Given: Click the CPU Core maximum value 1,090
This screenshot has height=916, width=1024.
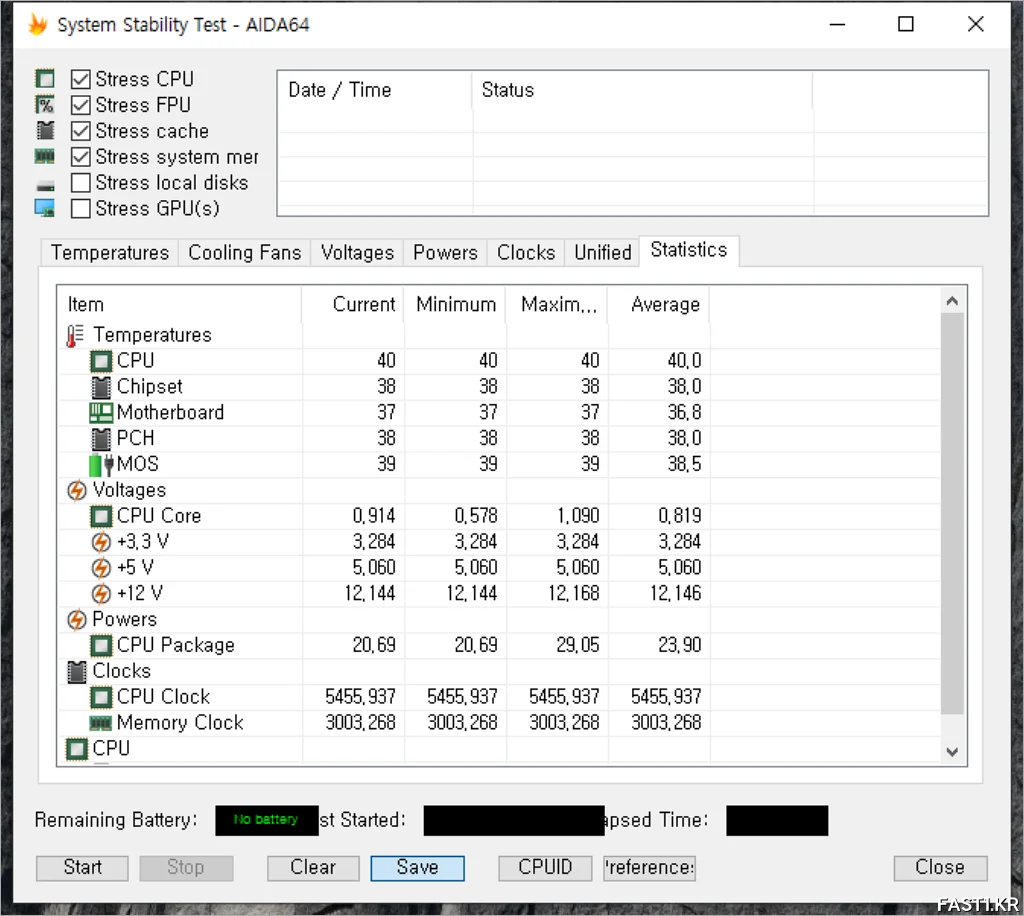Looking at the screenshot, I should tap(577, 516).
